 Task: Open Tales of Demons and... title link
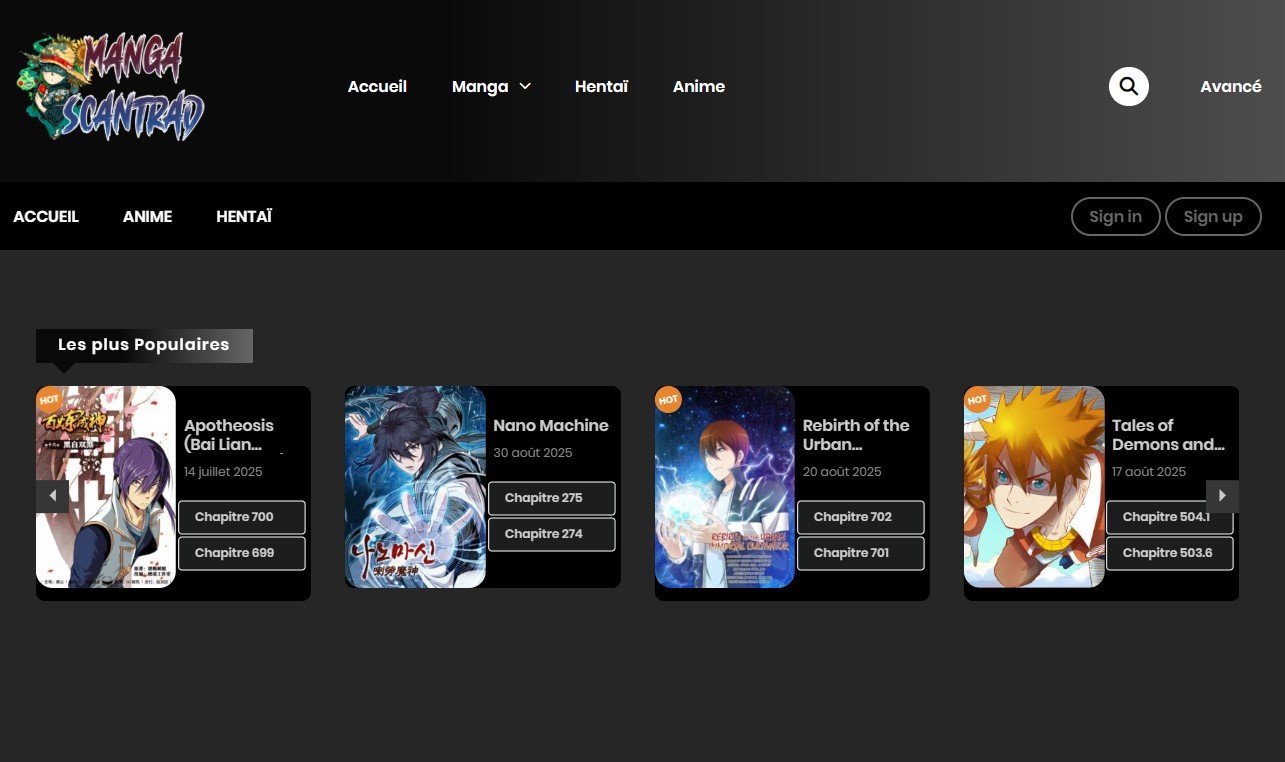(x=1168, y=435)
